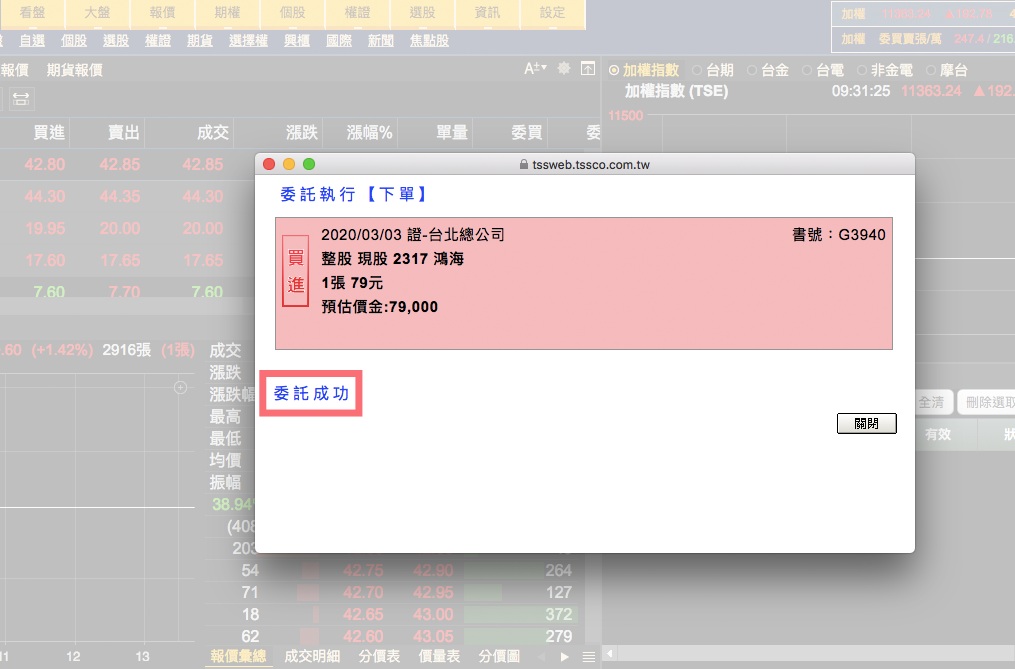Image resolution: width=1015 pixels, height=669 pixels.
Task: Open the 個股 top yellow tab
Action: [x=293, y=14]
